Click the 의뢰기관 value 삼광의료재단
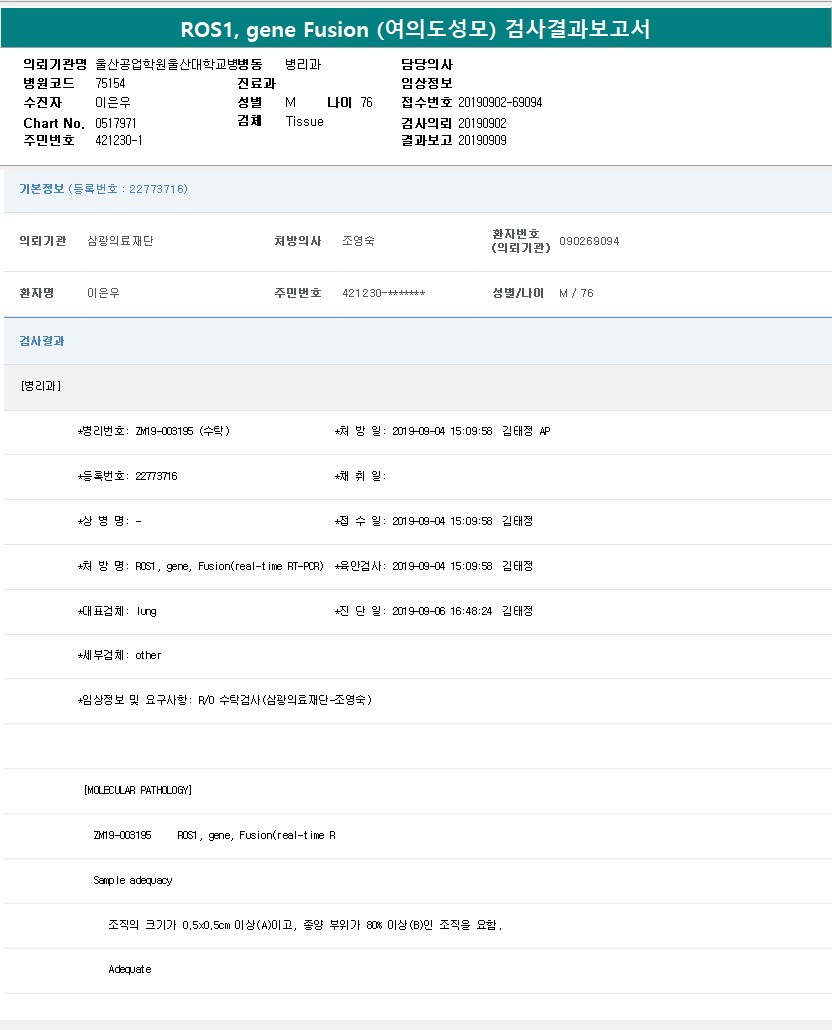The image size is (832, 1030). coord(120,241)
